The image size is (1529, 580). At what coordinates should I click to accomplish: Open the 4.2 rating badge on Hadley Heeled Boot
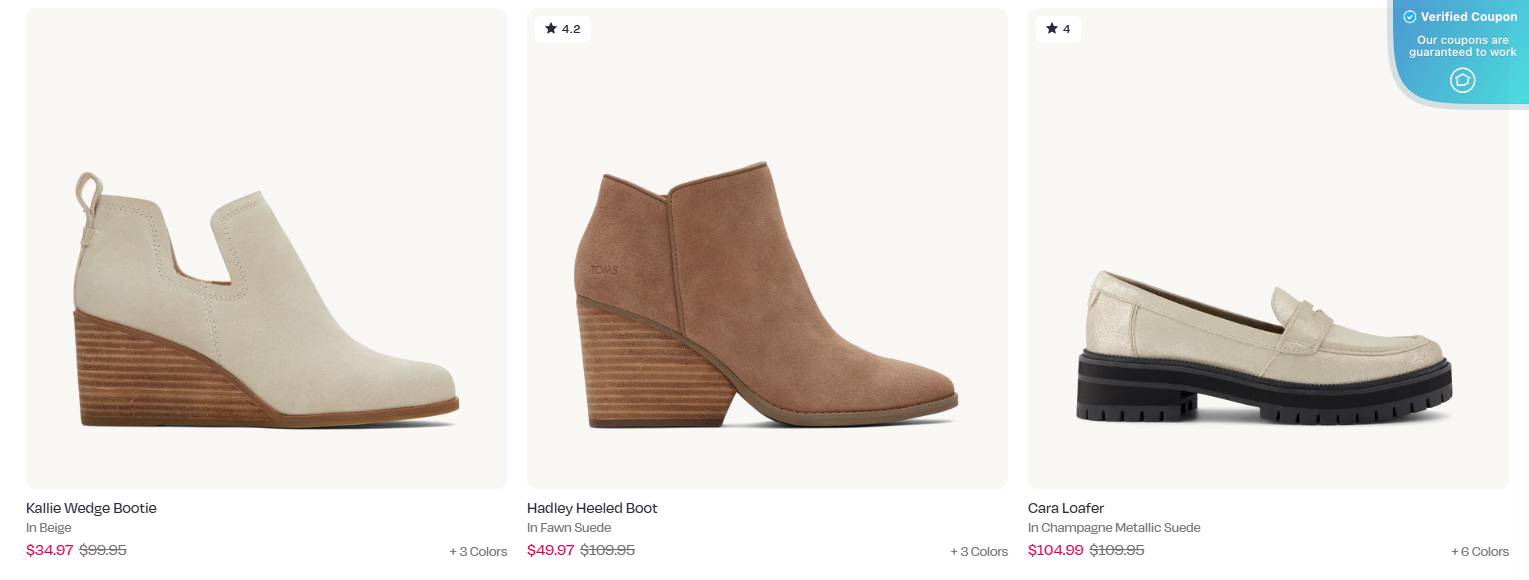pos(563,29)
